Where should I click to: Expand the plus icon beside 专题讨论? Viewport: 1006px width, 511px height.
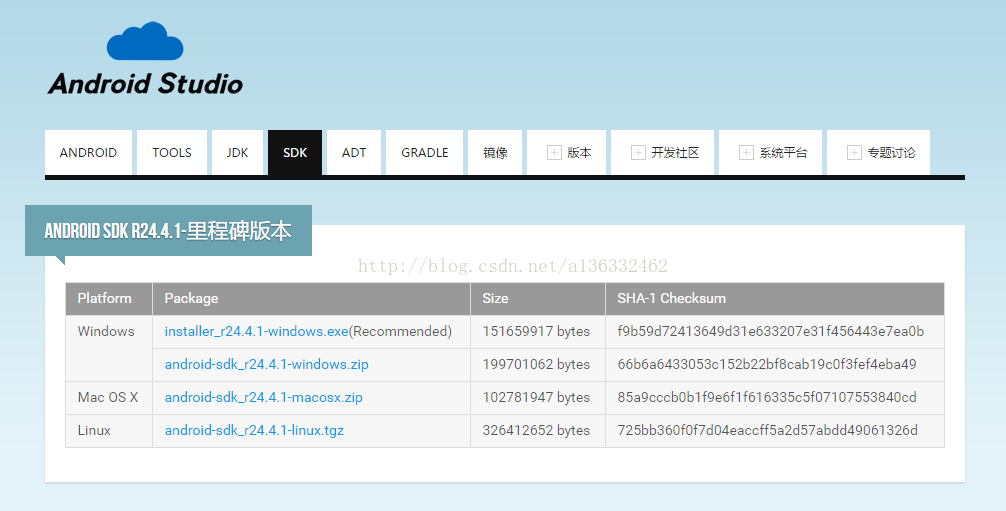[x=854, y=152]
